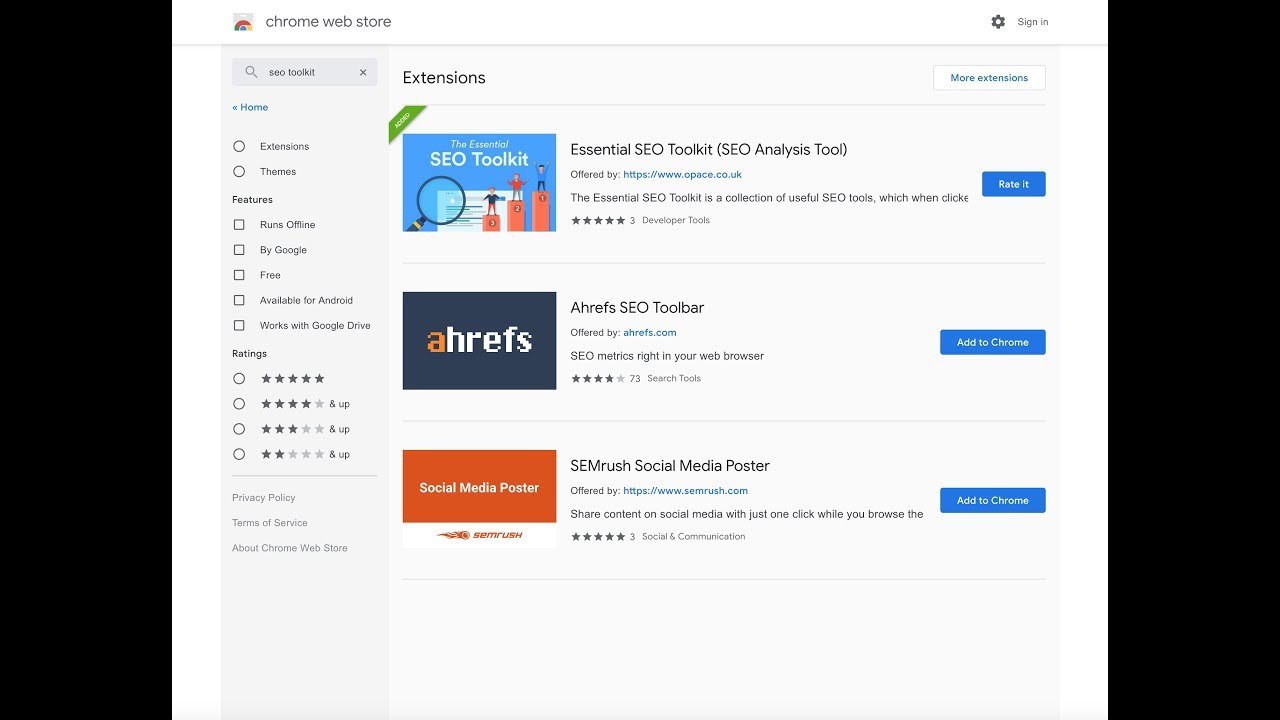Tick the Free feature checkbox
Viewport: 1280px width, 720px height.
(239, 275)
